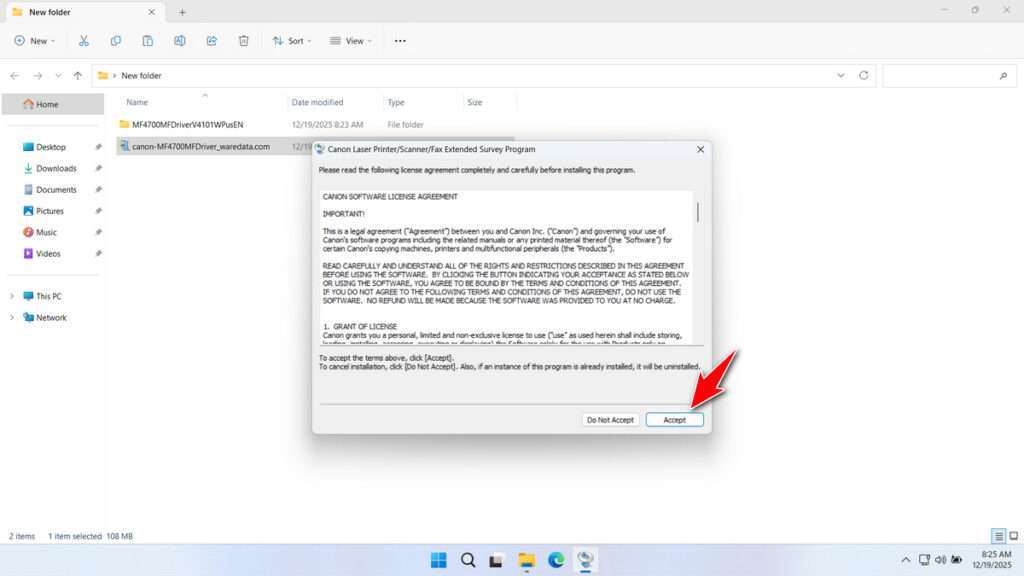Switch to the details view layout
This screenshot has width=1024, height=576.
[998, 537]
